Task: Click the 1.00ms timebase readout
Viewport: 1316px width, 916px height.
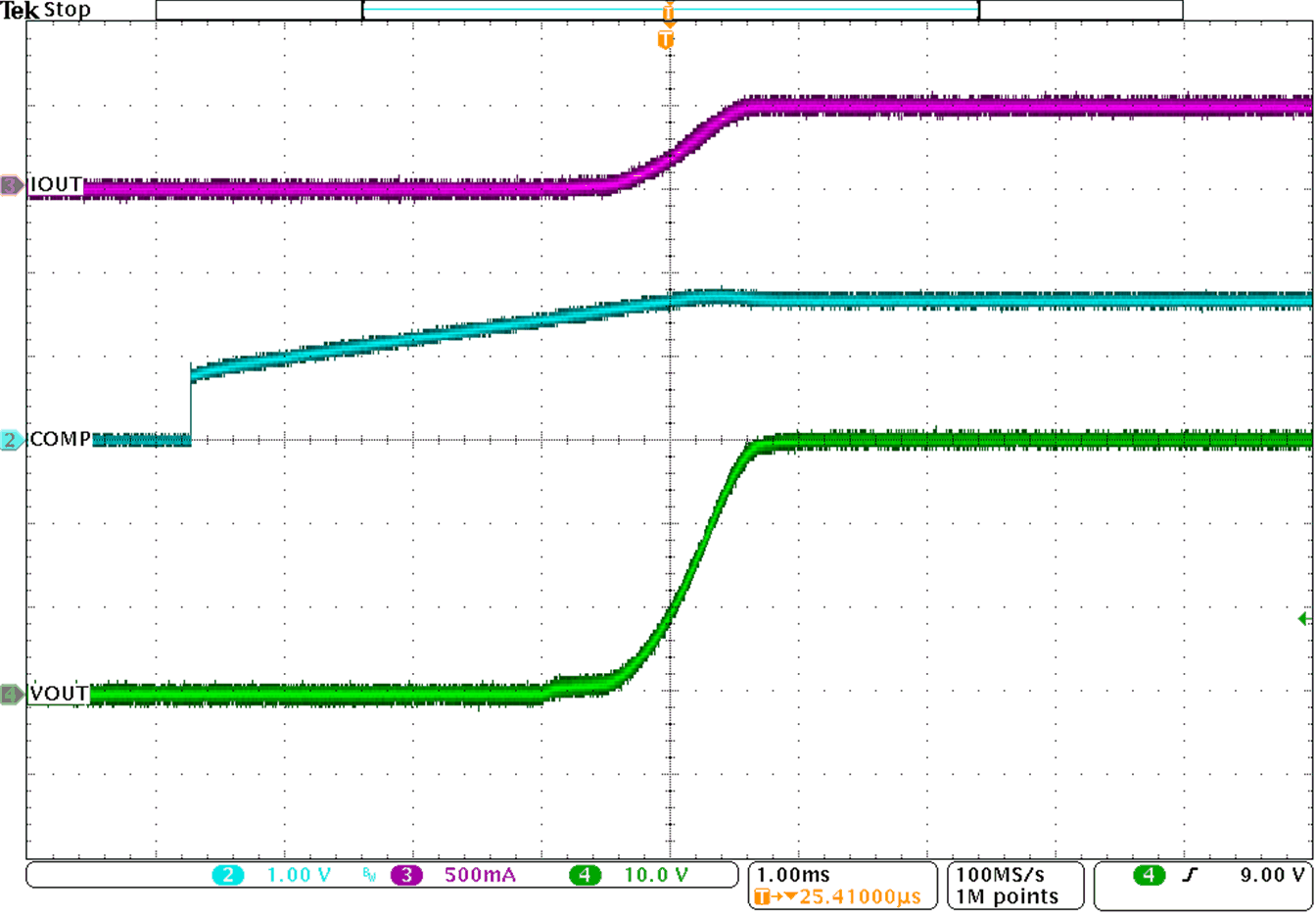Action: pyautogui.click(x=793, y=875)
